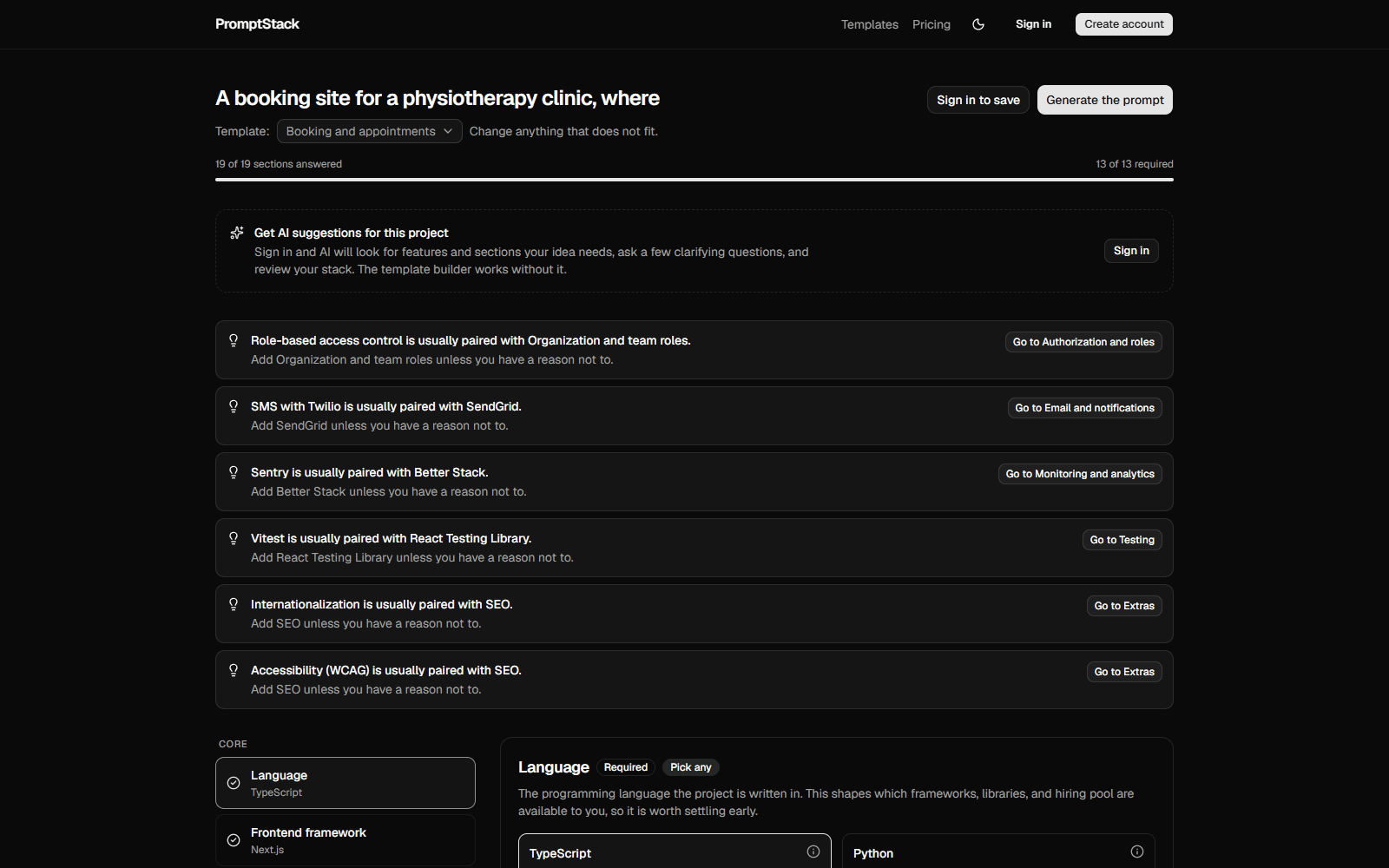Click the Required badge beside Language
The width and height of the screenshot is (1389, 868).
click(626, 767)
